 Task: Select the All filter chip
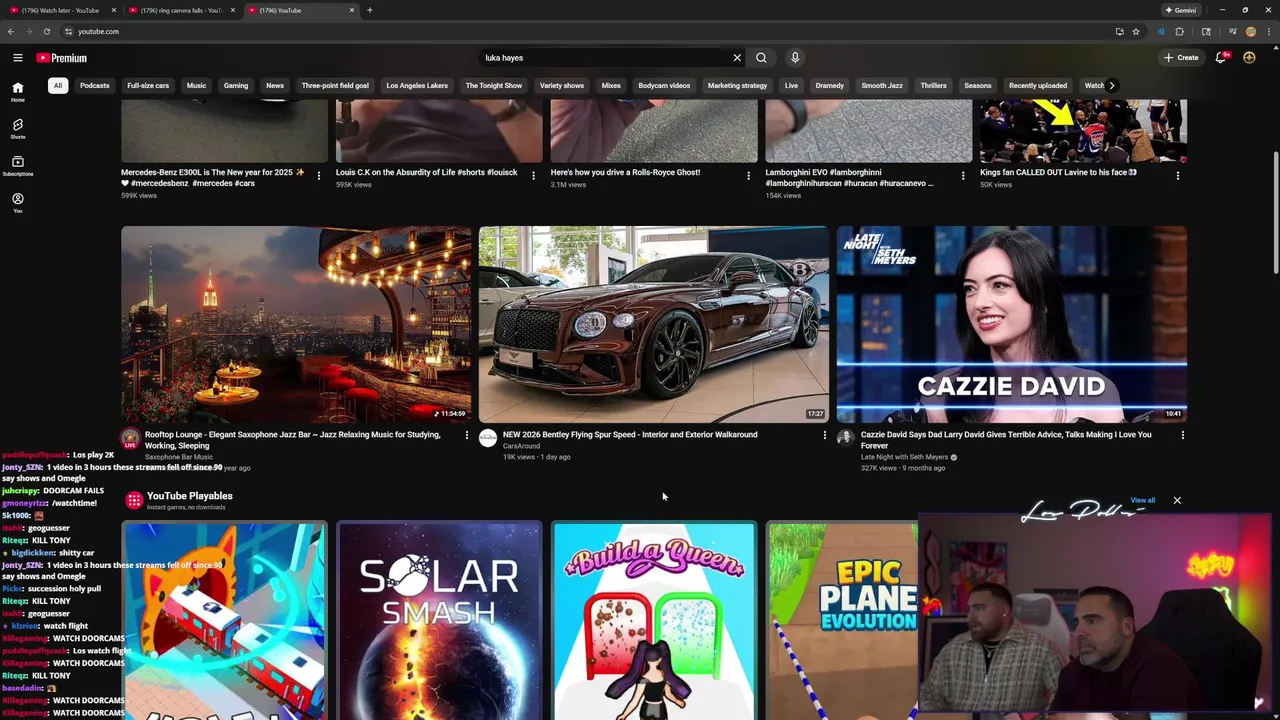point(58,85)
